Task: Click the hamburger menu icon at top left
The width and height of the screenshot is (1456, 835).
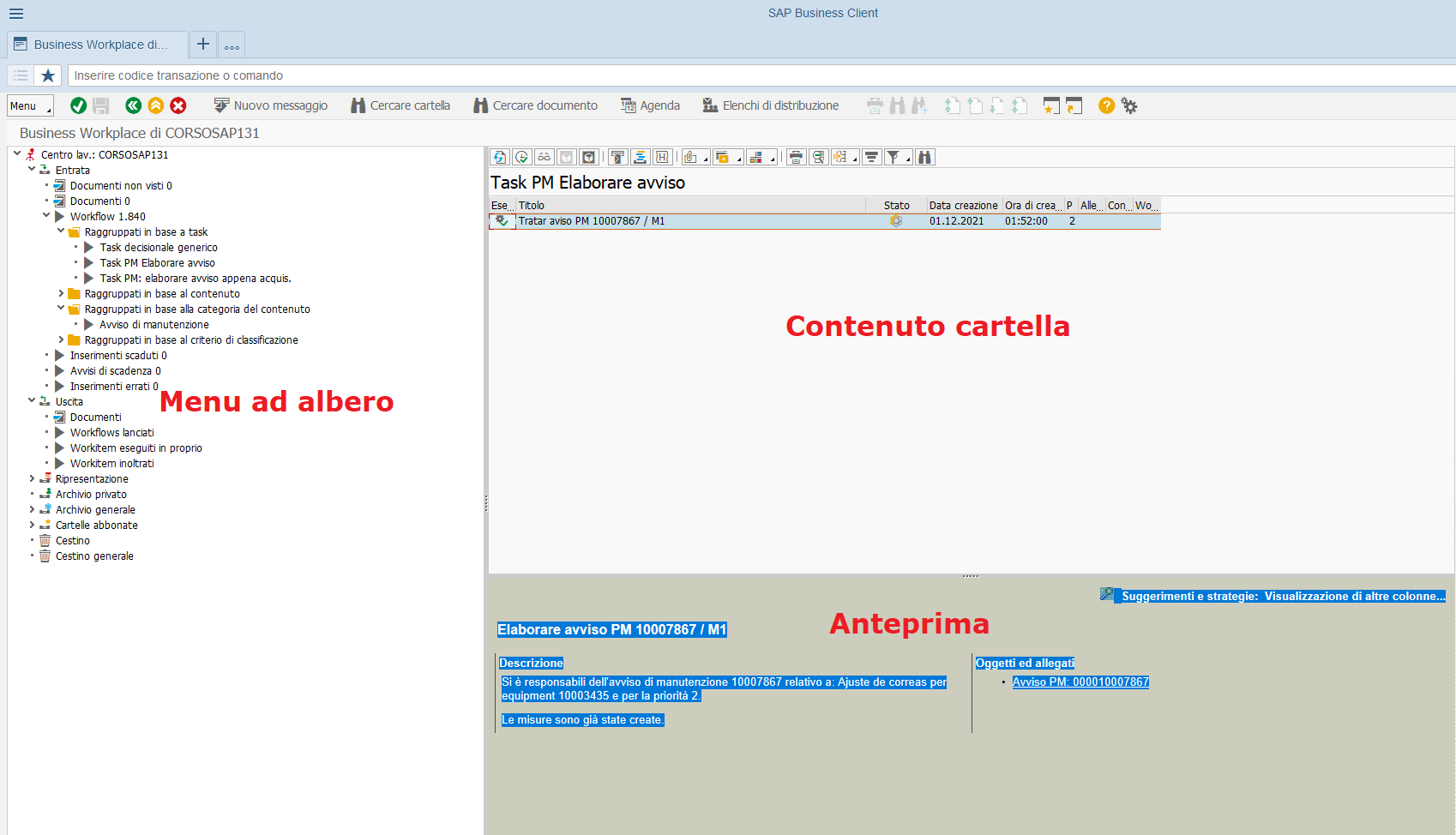Action: (16, 14)
